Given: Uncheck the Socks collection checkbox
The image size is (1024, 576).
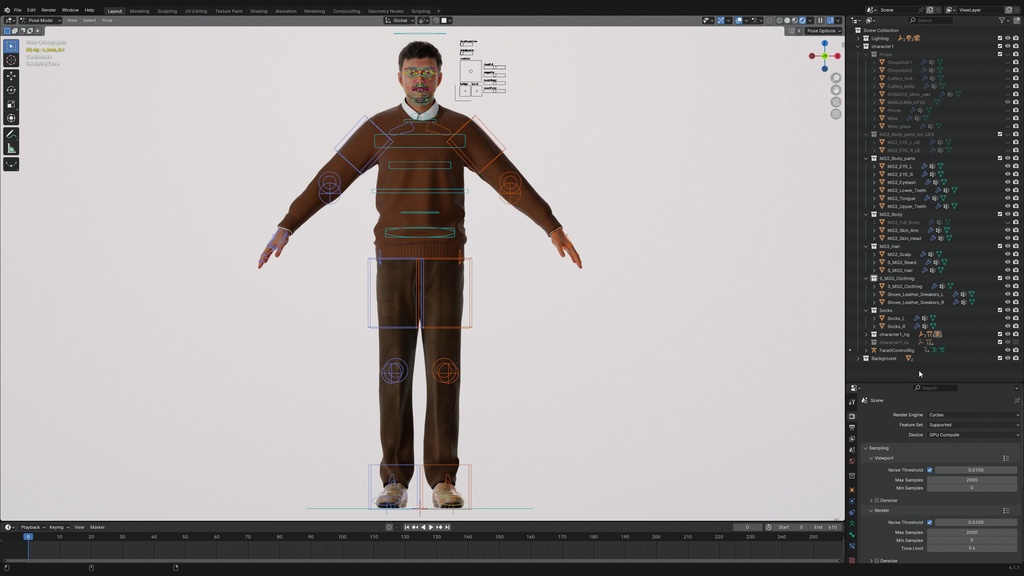Looking at the screenshot, I should pos(1000,310).
